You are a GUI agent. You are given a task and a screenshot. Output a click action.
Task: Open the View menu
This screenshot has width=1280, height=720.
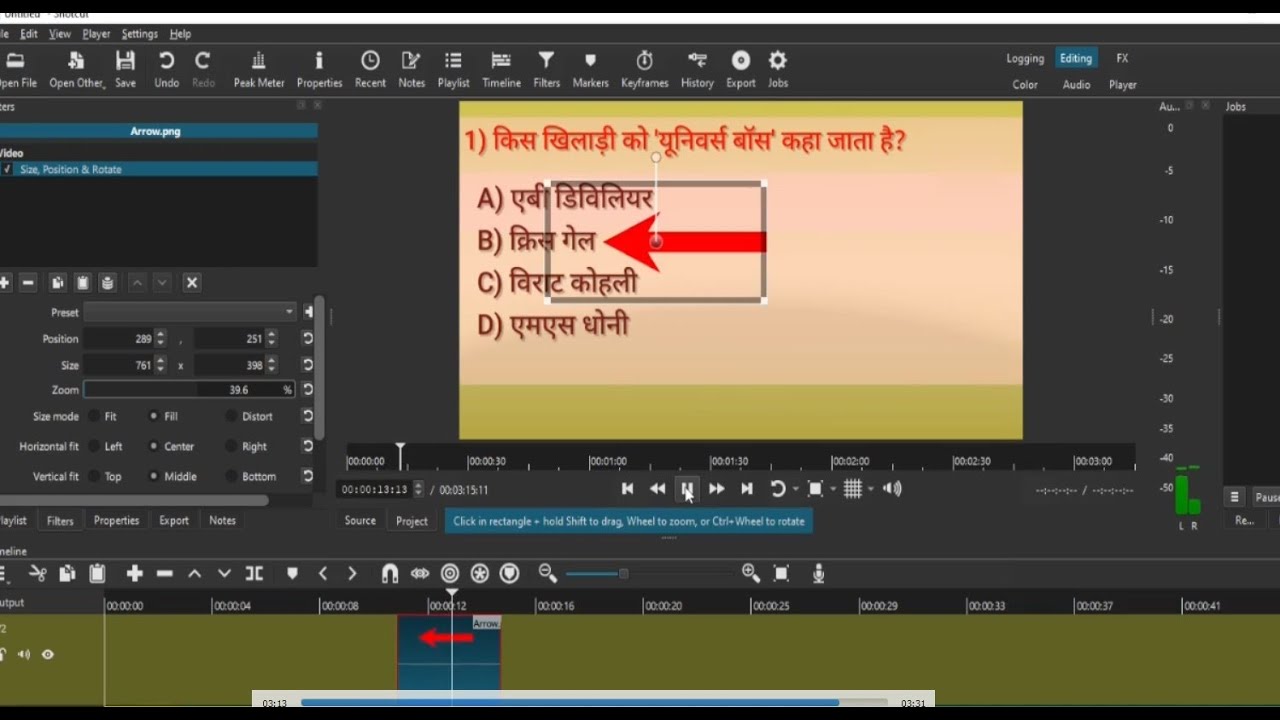pos(60,34)
